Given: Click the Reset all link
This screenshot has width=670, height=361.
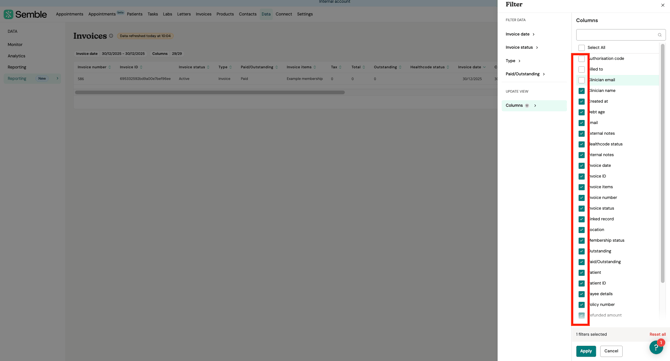Looking at the screenshot, I should (657, 335).
